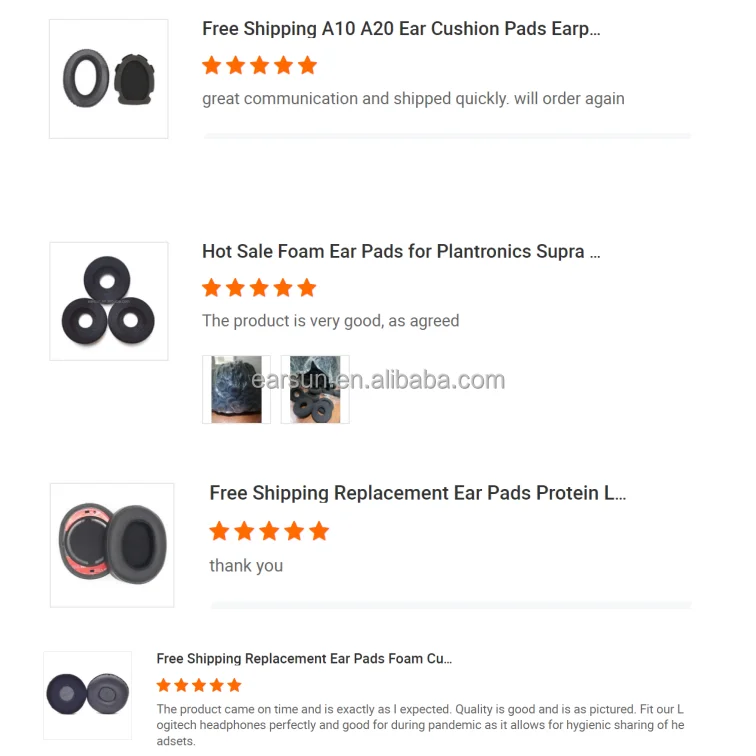Click the great communication and shipped quickly review
The height and width of the screenshot is (756, 756).
[413, 99]
